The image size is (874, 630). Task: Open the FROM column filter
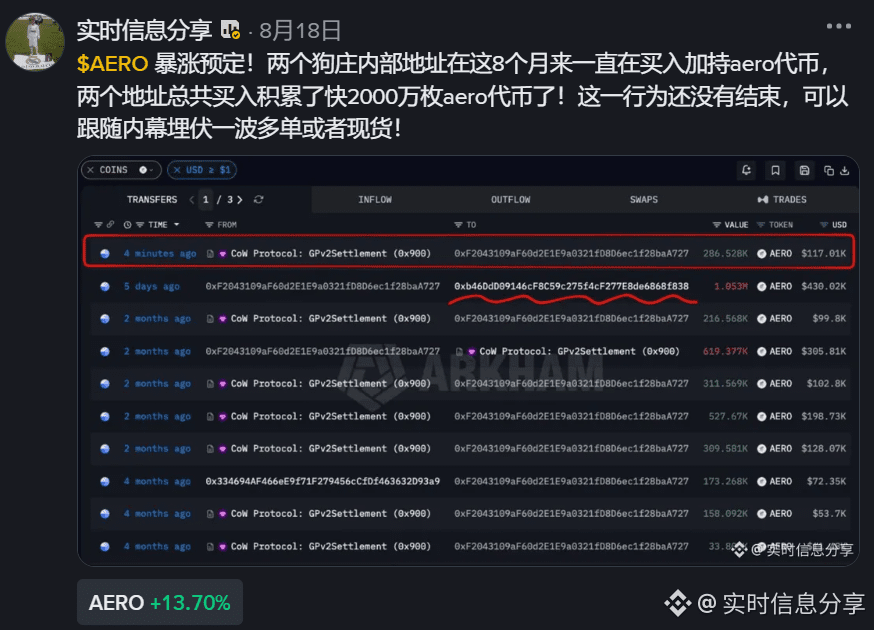pyautogui.click(x=209, y=225)
